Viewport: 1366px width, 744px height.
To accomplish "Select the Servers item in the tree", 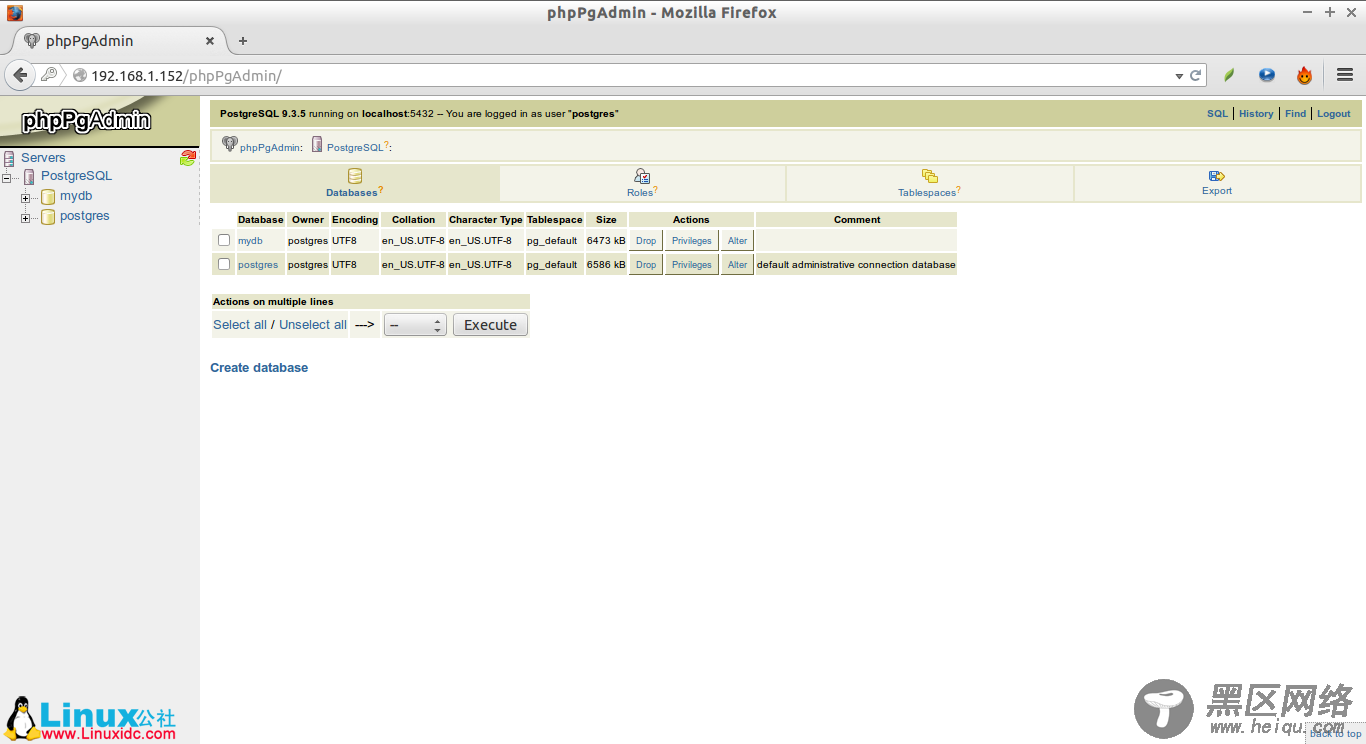I will pos(43,158).
